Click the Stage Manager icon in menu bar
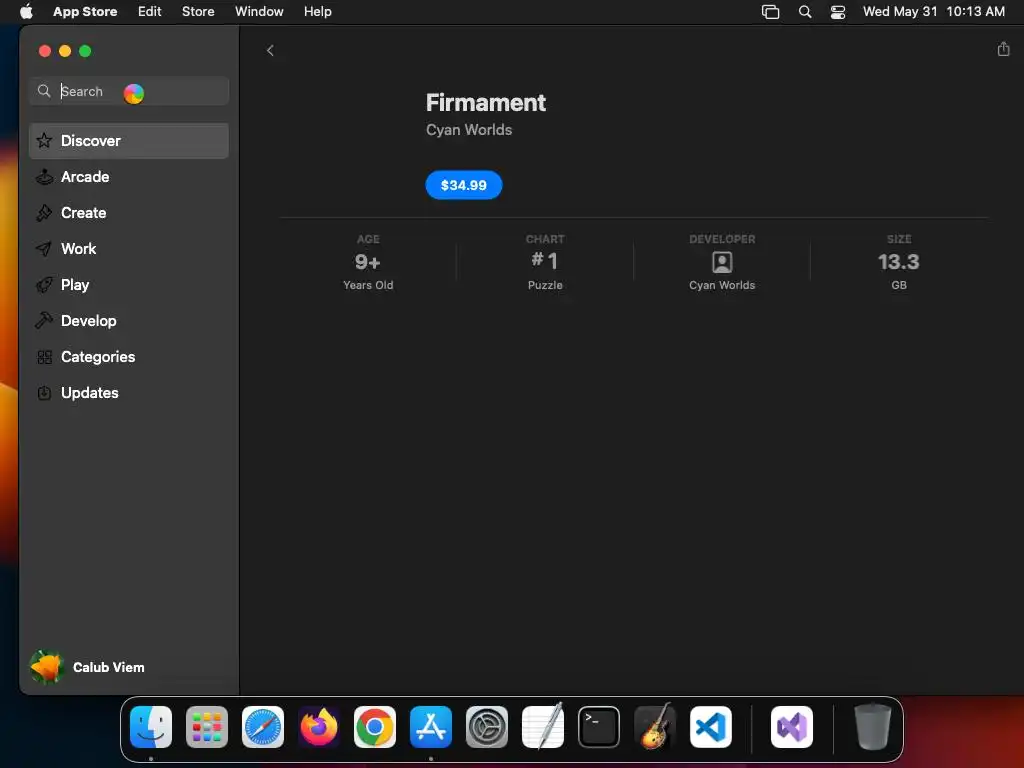 point(771,12)
